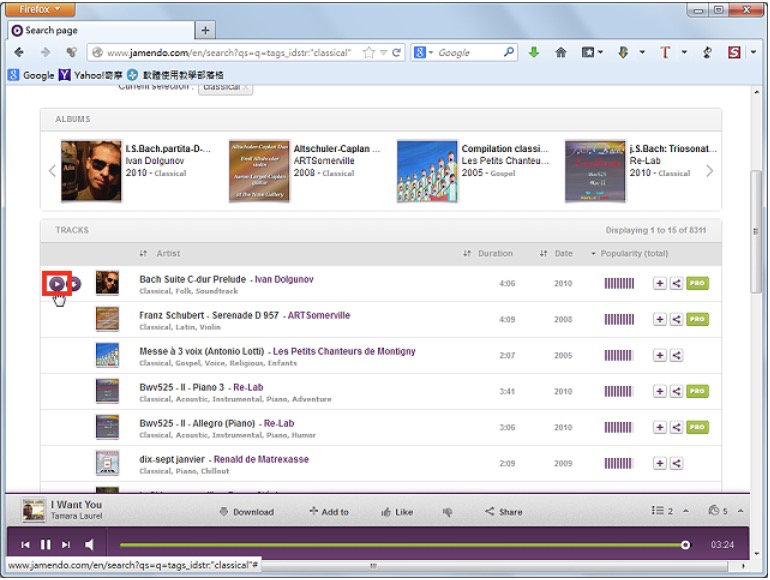Add Bwv525 Allegro (Piano) to playlist

pyautogui.click(x=660, y=427)
